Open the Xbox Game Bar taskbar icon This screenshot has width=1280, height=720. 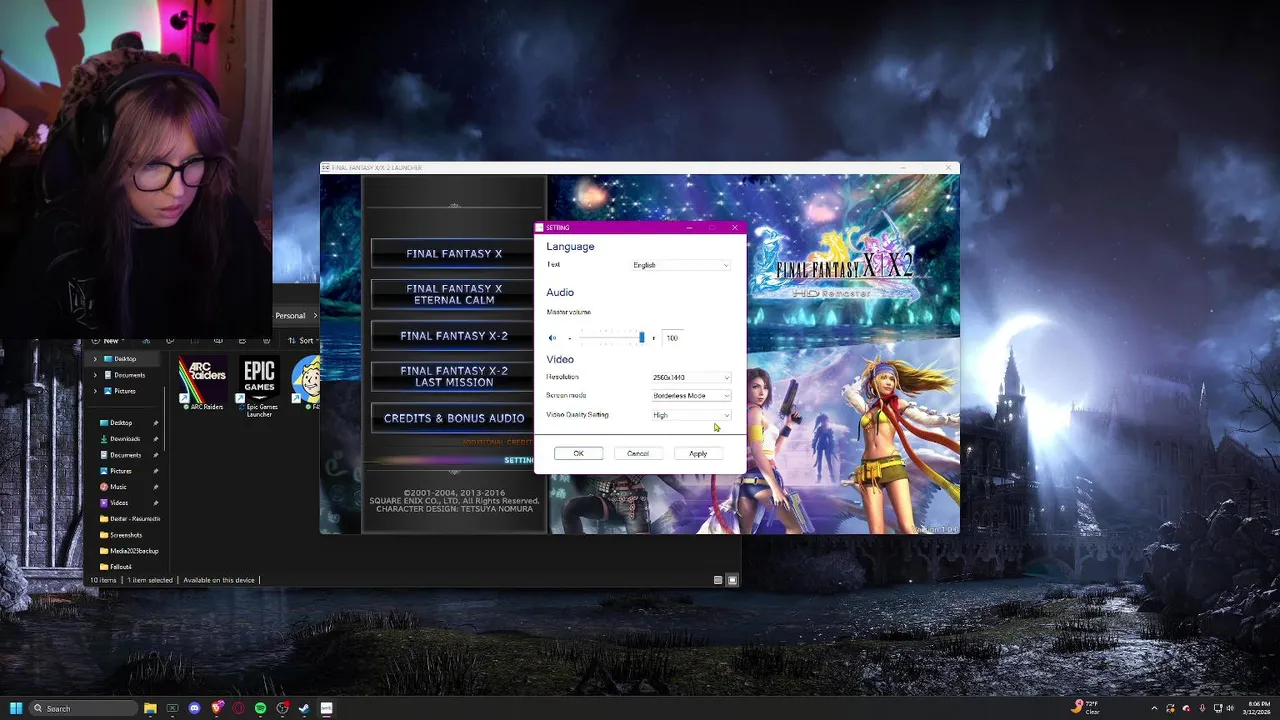[x=172, y=708]
